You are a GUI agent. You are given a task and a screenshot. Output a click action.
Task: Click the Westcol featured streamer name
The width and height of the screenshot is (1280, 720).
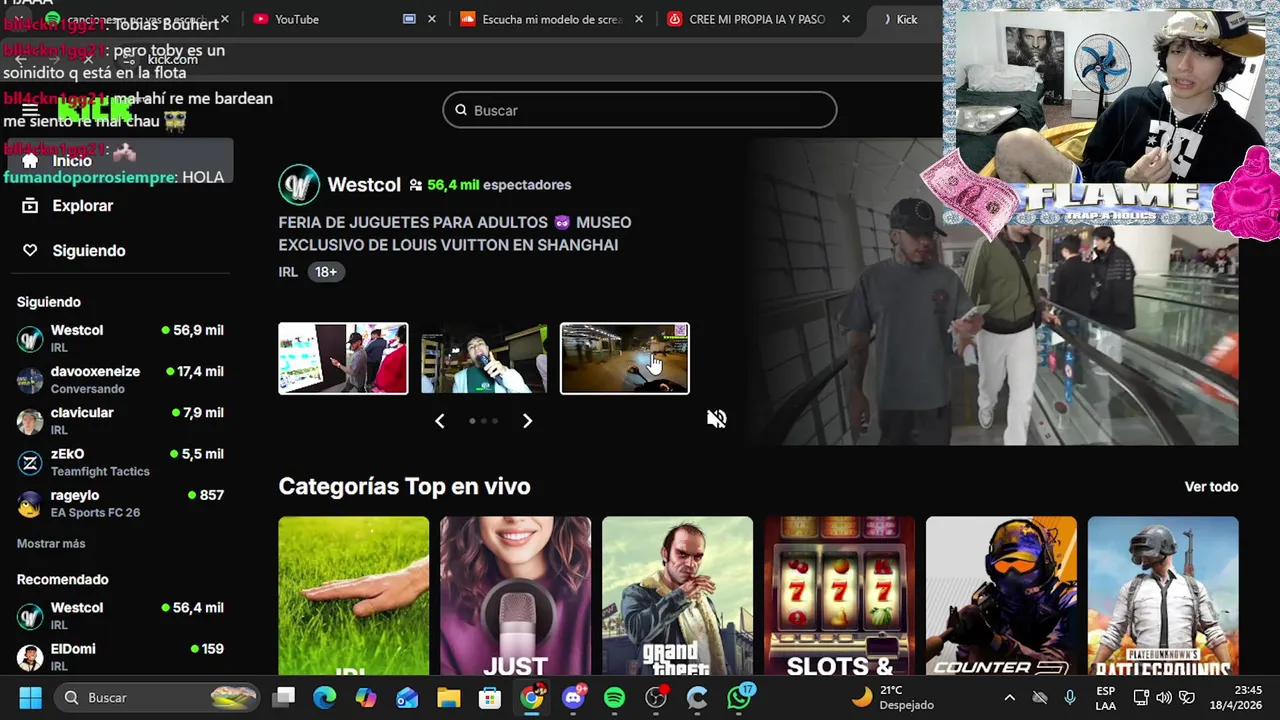pyautogui.click(x=364, y=185)
